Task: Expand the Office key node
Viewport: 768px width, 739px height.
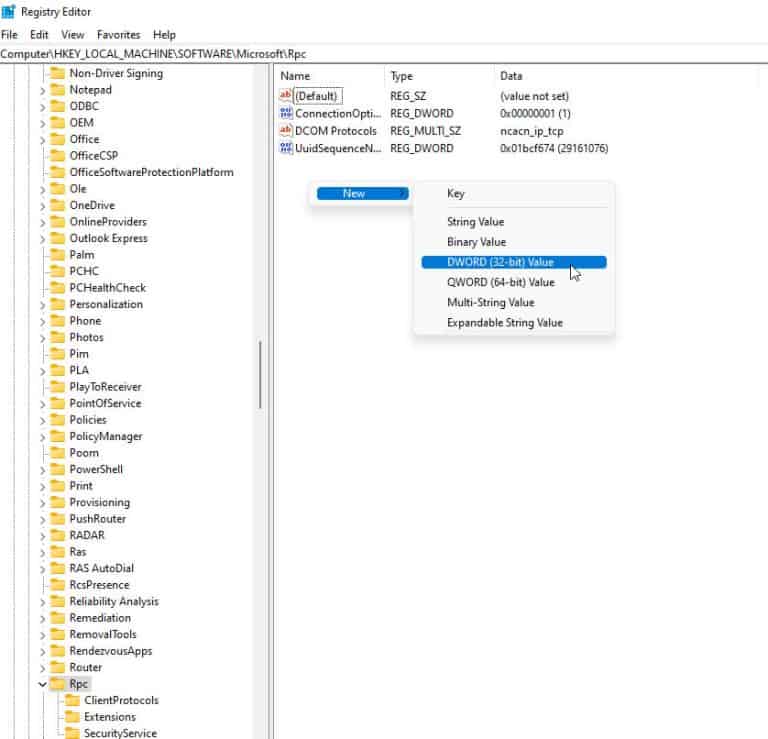Action: point(42,139)
